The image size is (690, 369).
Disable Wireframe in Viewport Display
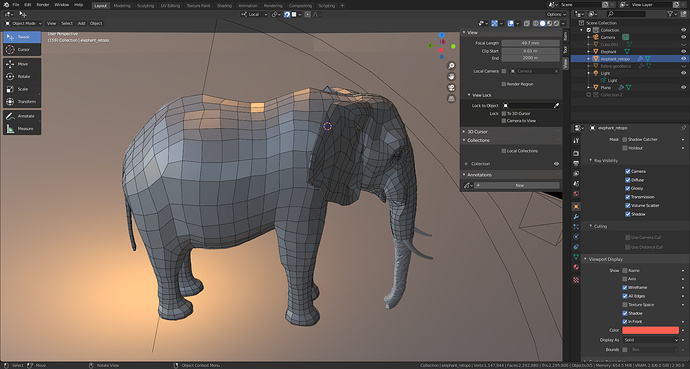[x=625, y=288]
